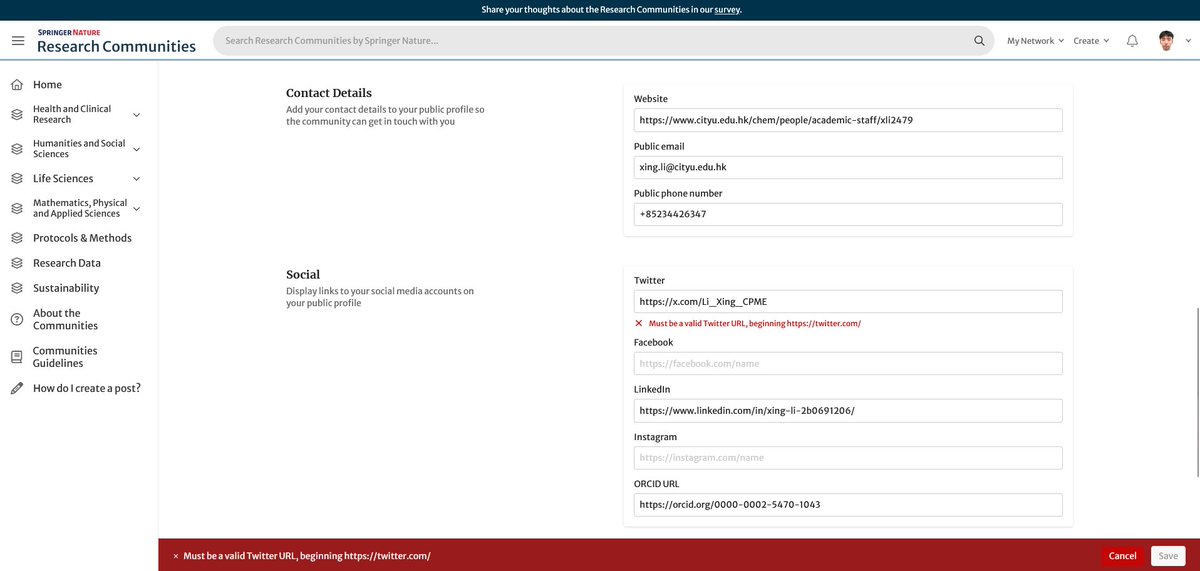Expand Mathematics, Physical and Applied Sciences chevron
1200x571 pixels.
click(x=137, y=208)
